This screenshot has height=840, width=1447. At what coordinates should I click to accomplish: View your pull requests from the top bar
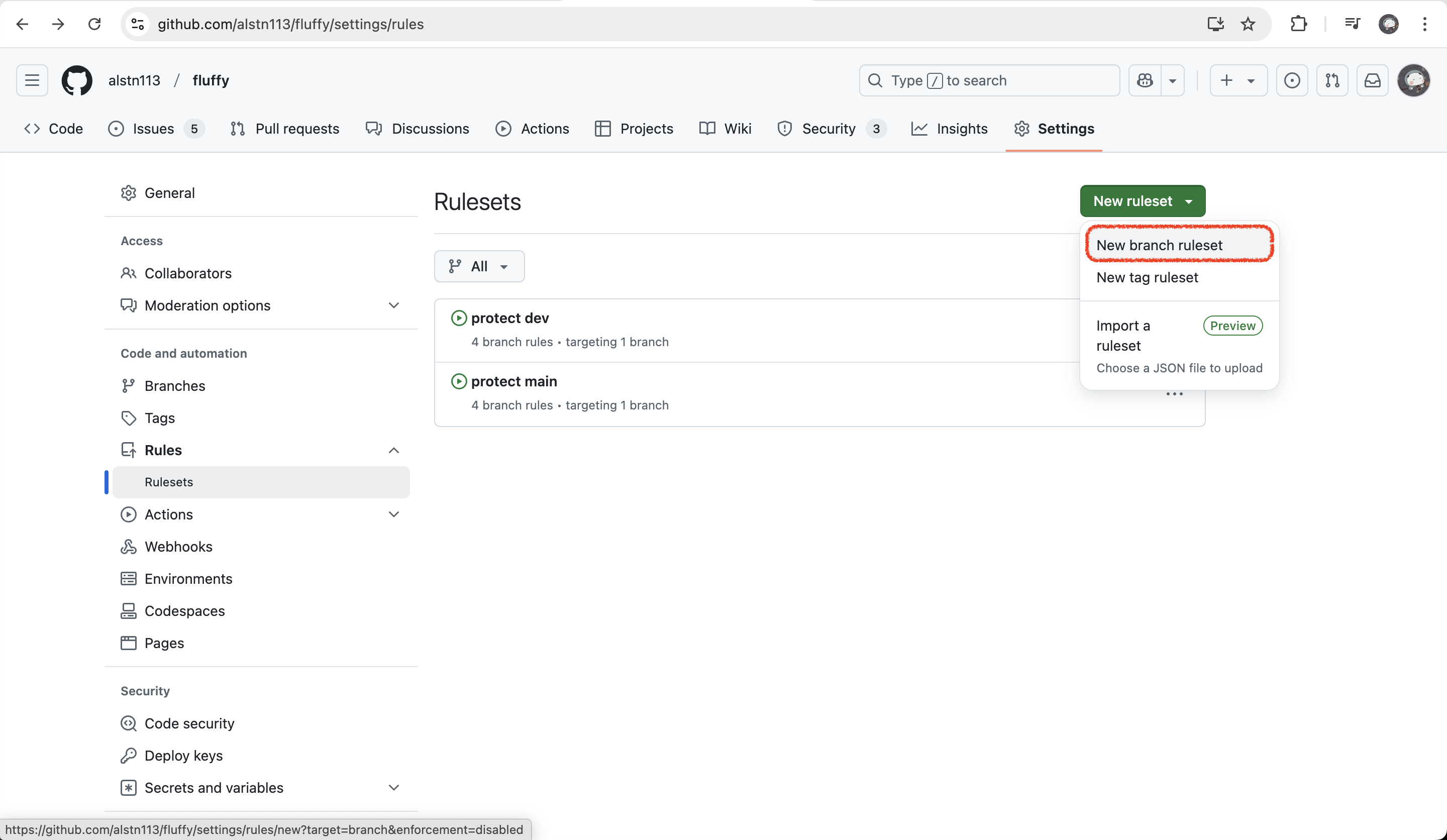click(x=1333, y=80)
